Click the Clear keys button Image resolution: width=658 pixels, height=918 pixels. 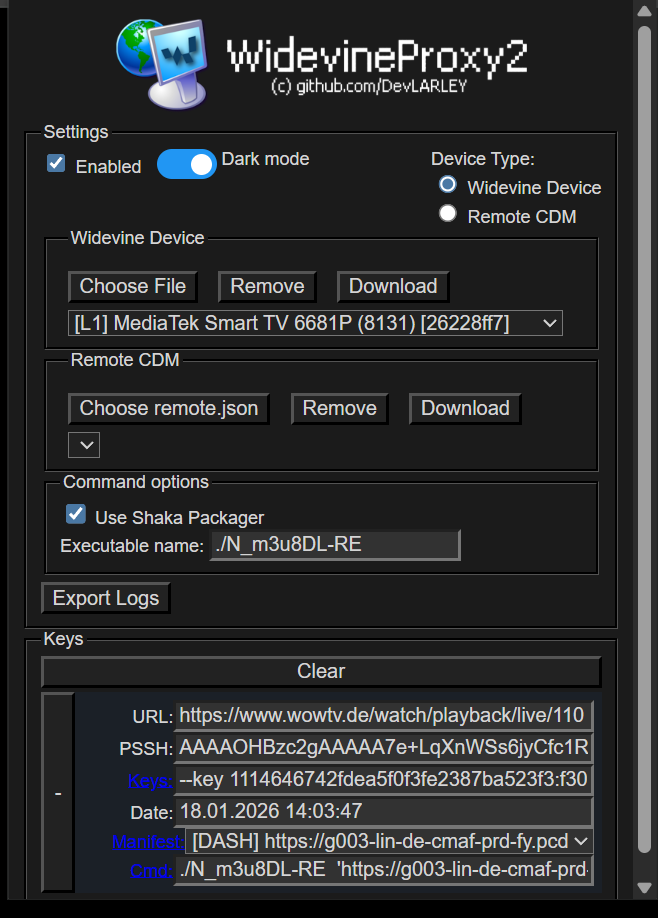(321, 672)
